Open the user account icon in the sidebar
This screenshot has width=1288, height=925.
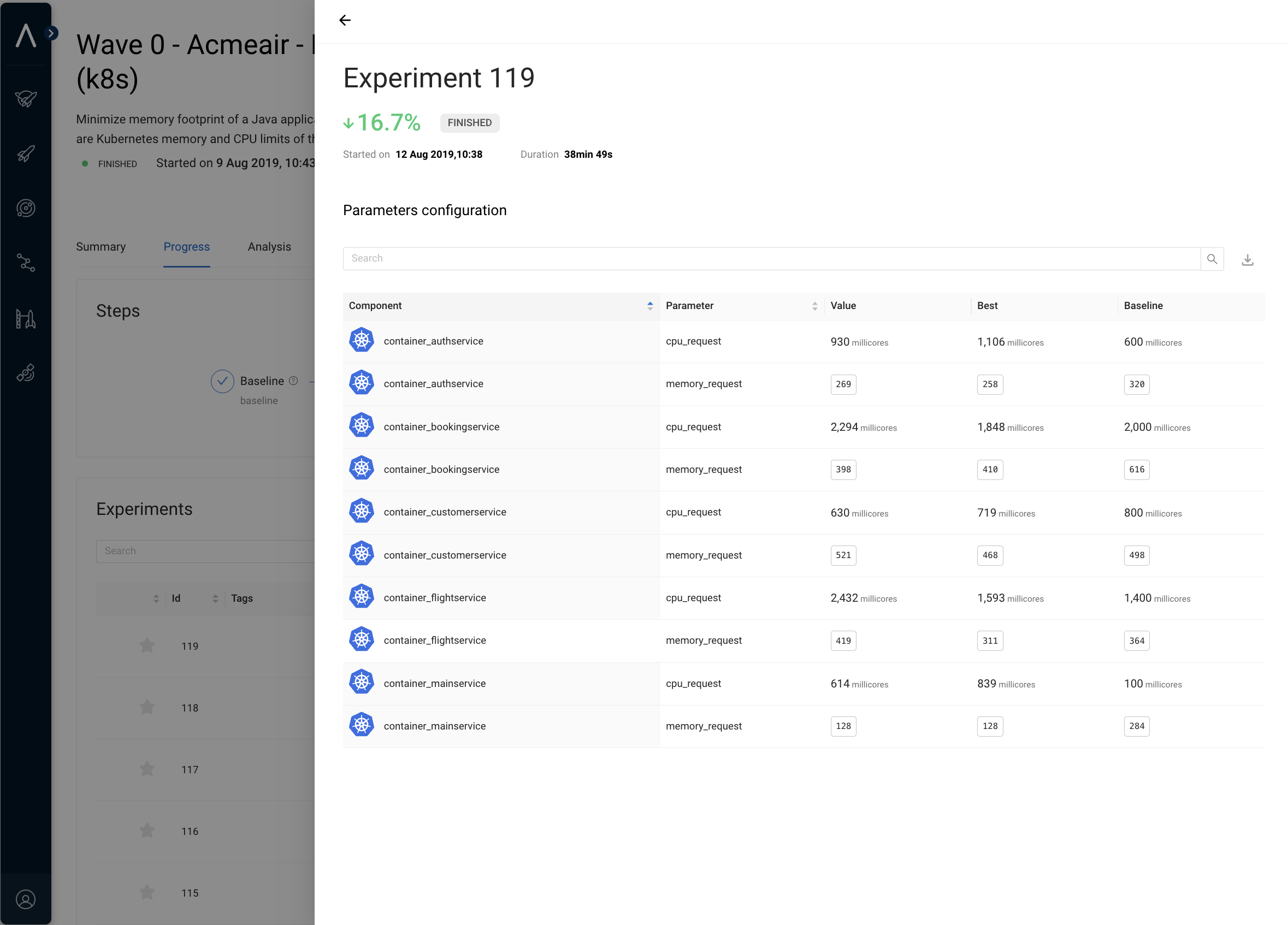click(x=26, y=899)
